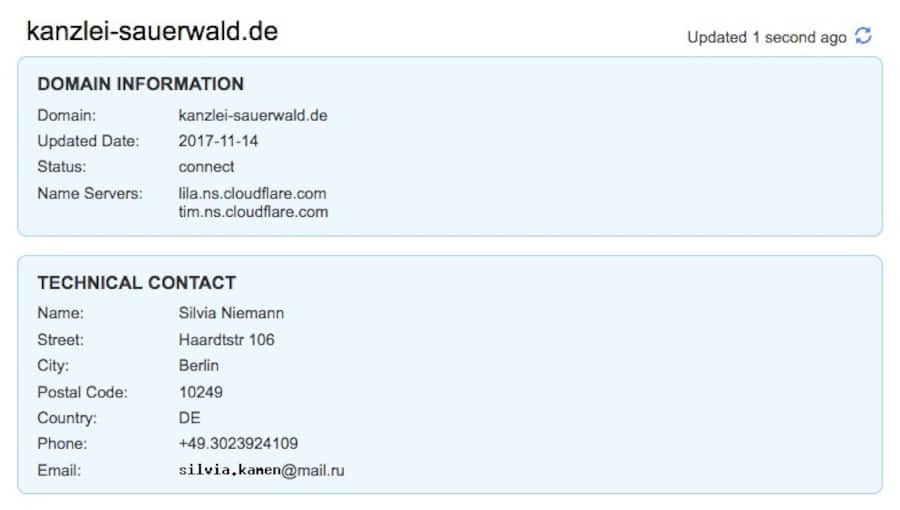Image resolution: width=900 pixels, height=510 pixels.
Task: Select the domain value kanzlei-sauerwald.de
Action: (253, 115)
